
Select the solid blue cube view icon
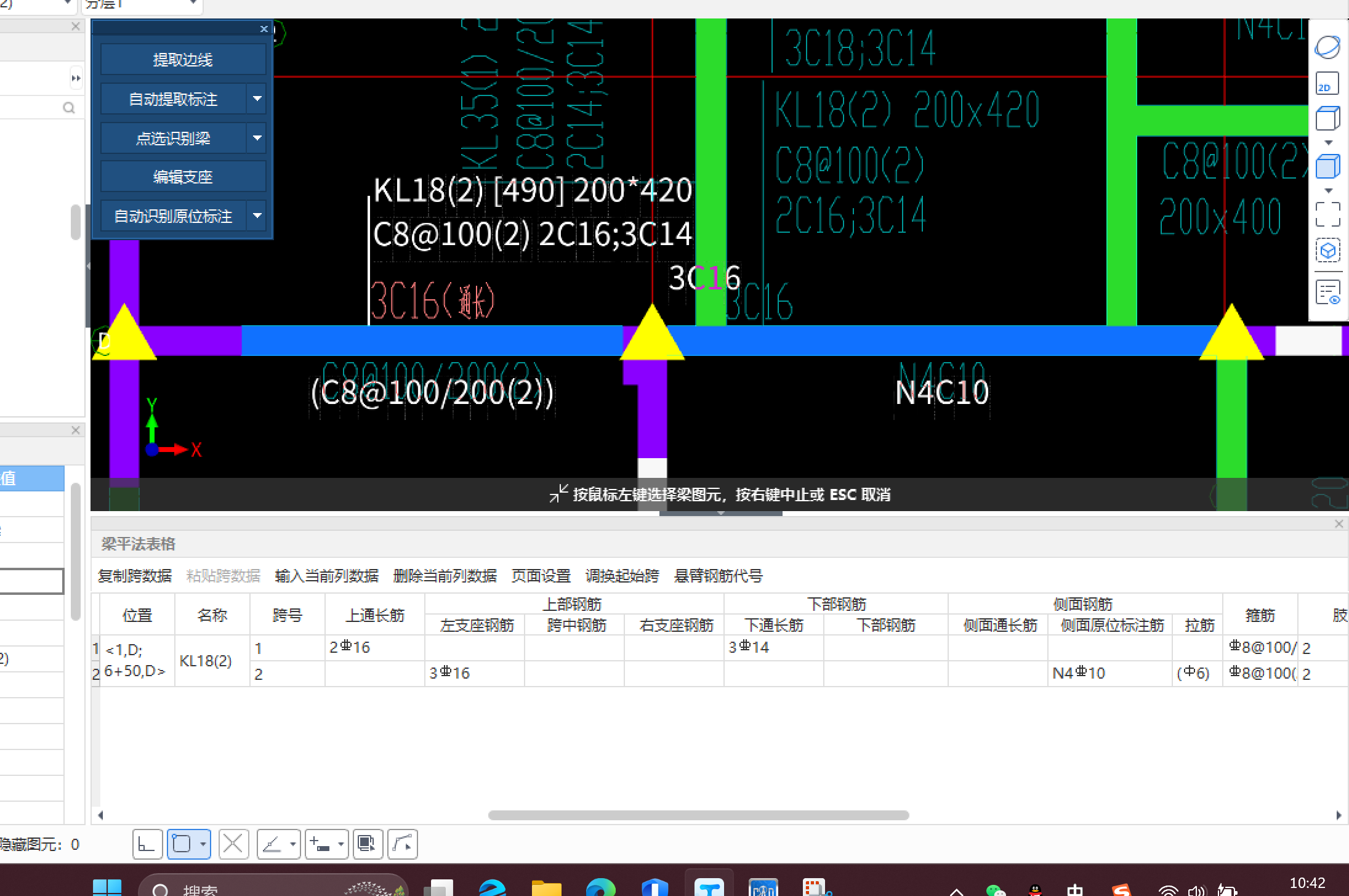(1327, 166)
